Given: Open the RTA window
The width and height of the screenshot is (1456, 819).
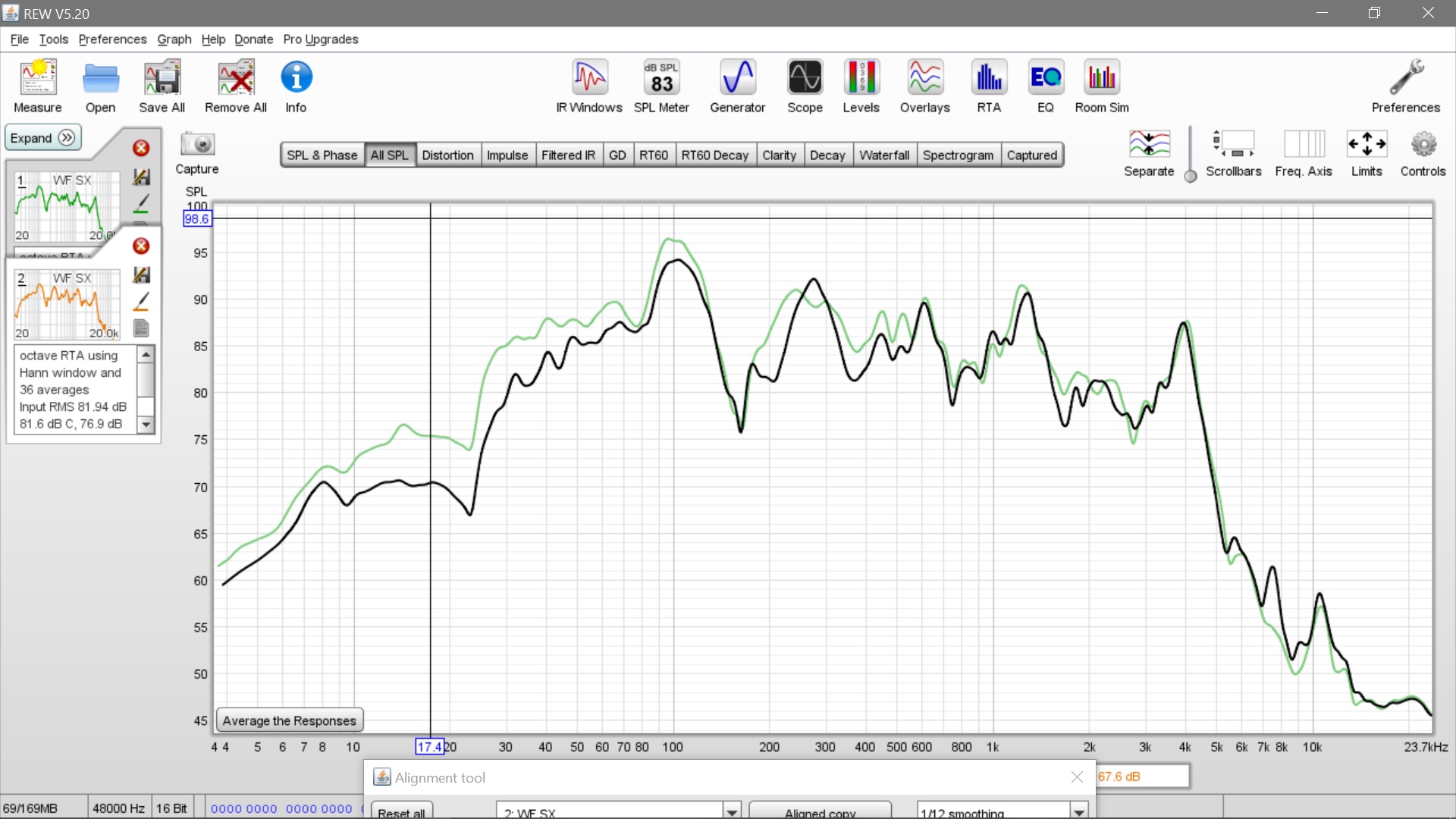Looking at the screenshot, I should pyautogui.click(x=989, y=86).
